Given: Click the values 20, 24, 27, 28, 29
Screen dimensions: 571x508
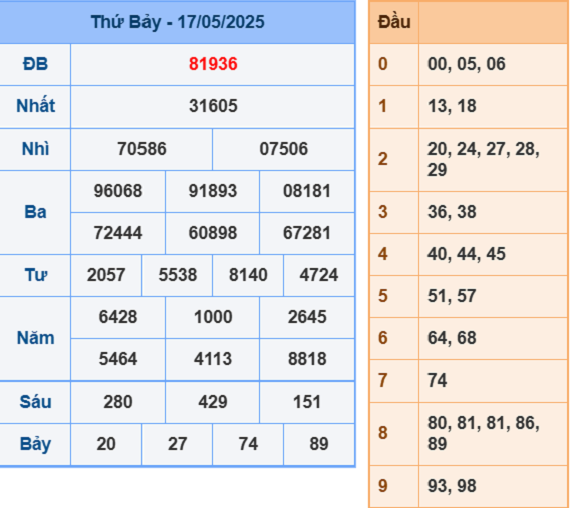Looking at the screenshot, I should [483, 160].
